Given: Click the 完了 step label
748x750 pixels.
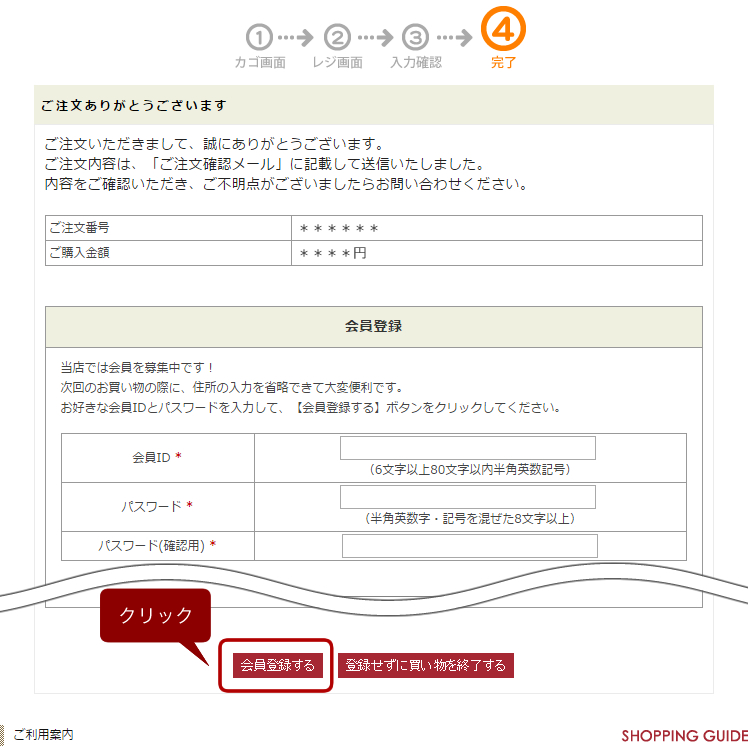Looking at the screenshot, I should 503,63.
